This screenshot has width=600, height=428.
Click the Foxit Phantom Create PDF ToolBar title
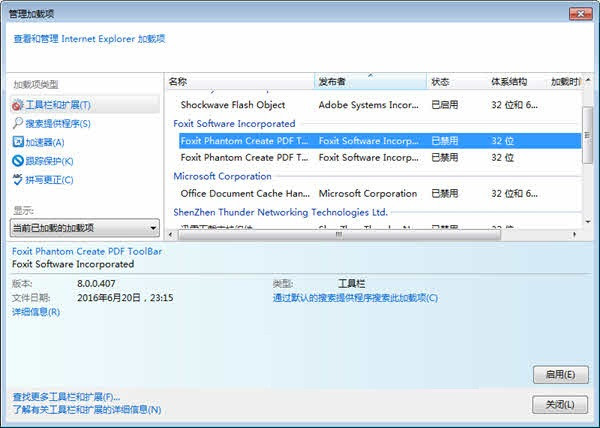87,251
